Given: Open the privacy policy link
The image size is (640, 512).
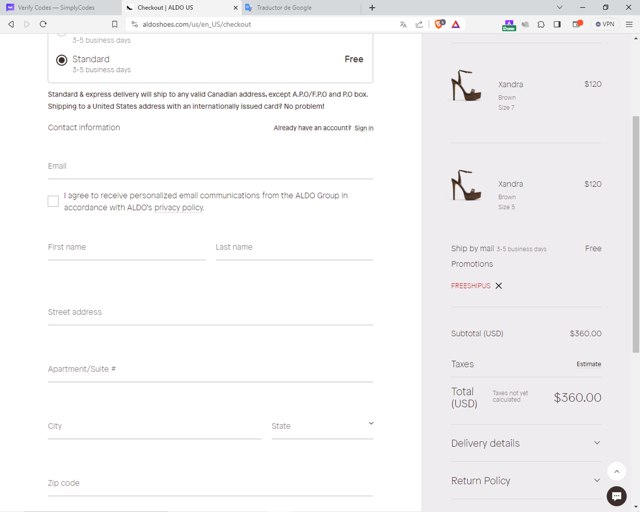Looking at the screenshot, I should pyautogui.click(x=178, y=207).
